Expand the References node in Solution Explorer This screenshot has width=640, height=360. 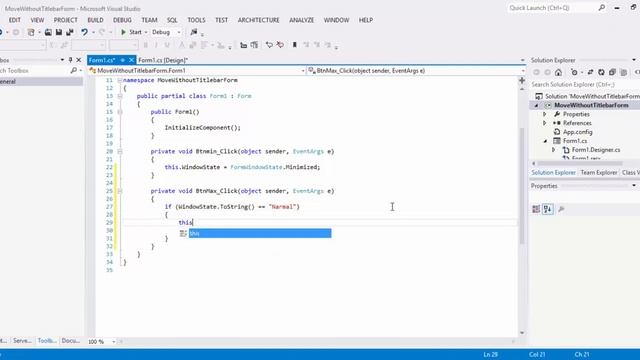click(x=544, y=123)
